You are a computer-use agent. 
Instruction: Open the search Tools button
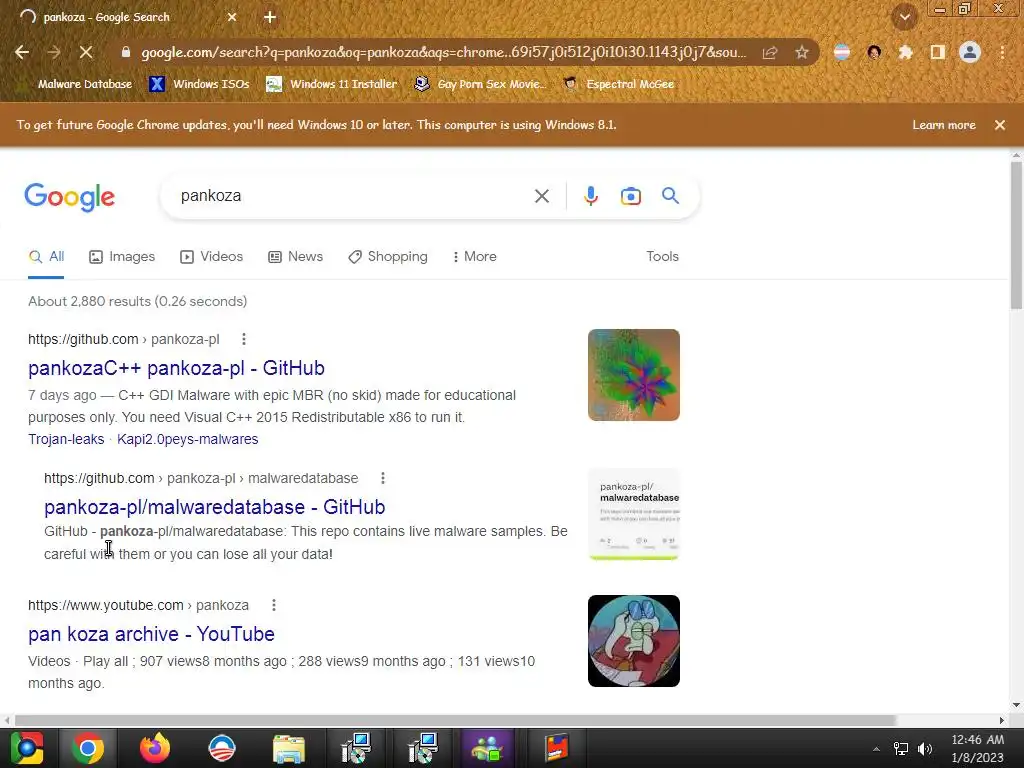(662, 257)
